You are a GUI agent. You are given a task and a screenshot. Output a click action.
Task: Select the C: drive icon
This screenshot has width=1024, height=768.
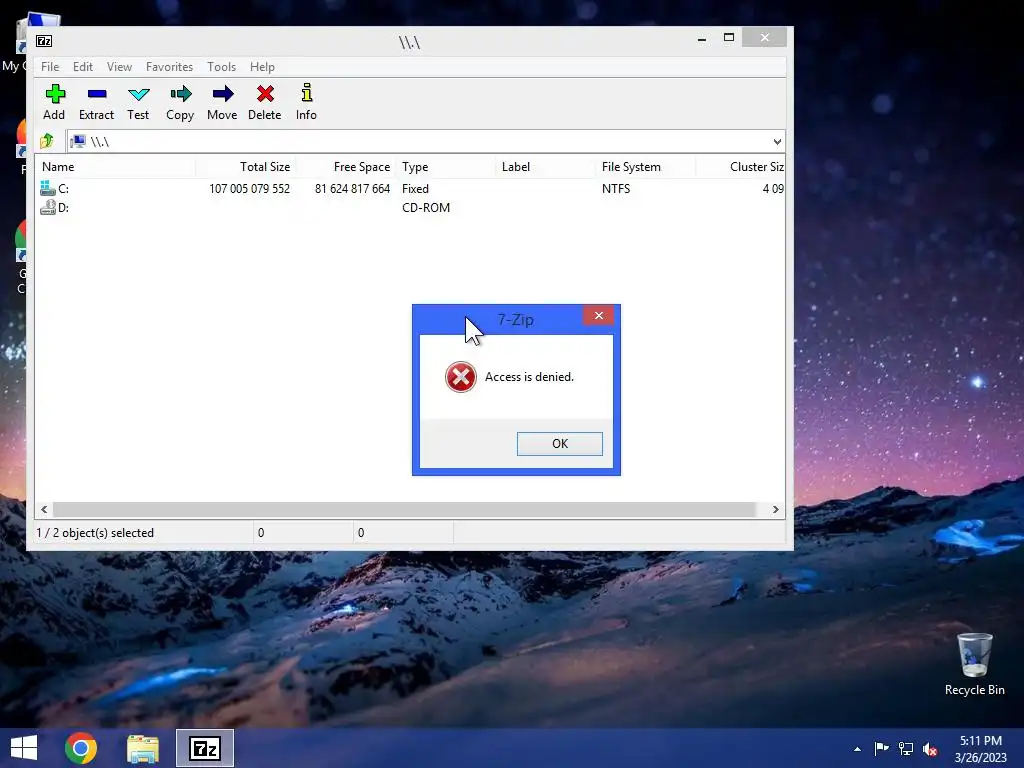(48, 188)
